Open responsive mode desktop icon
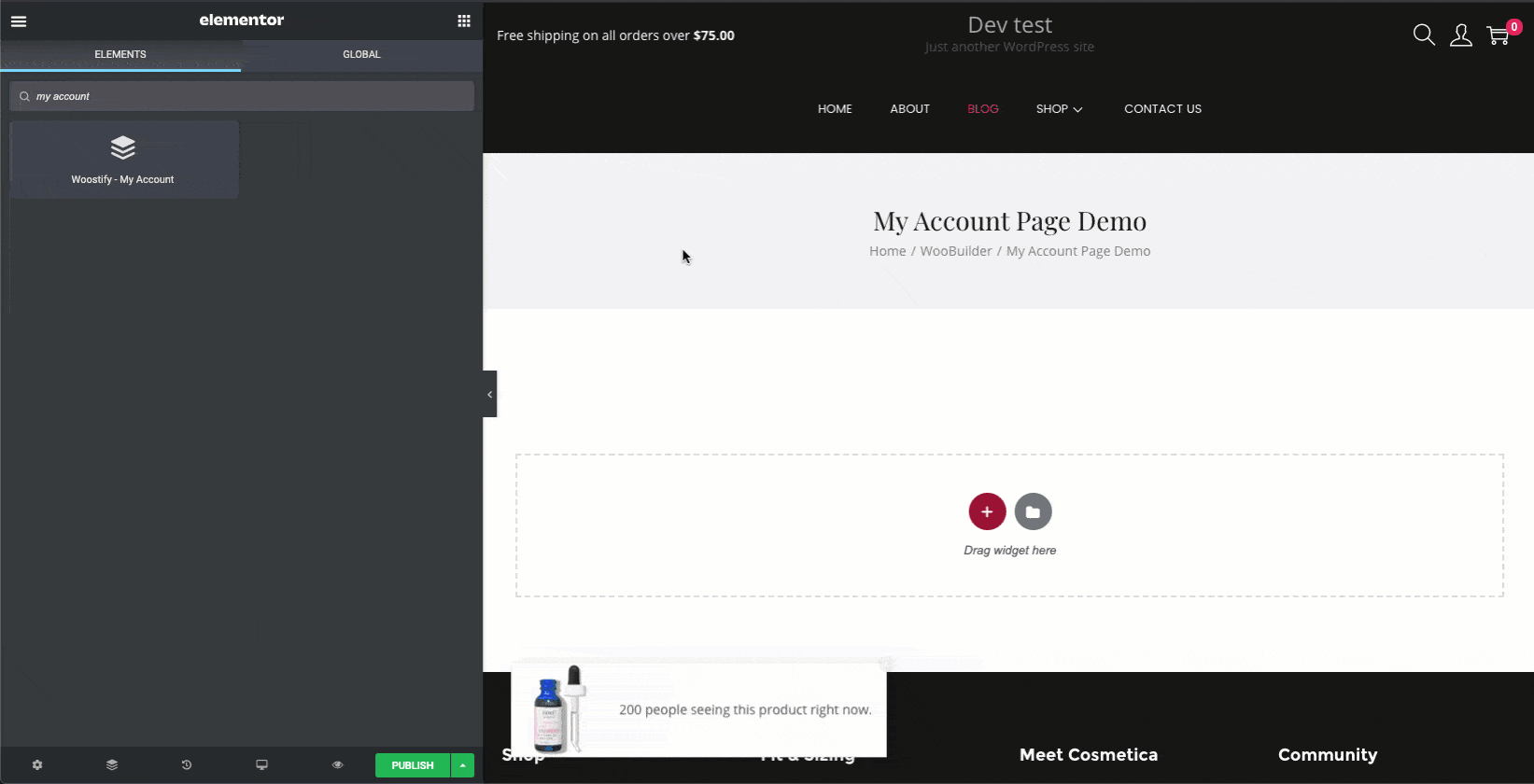This screenshot has width=1534, height=784. tap(262, 764)
